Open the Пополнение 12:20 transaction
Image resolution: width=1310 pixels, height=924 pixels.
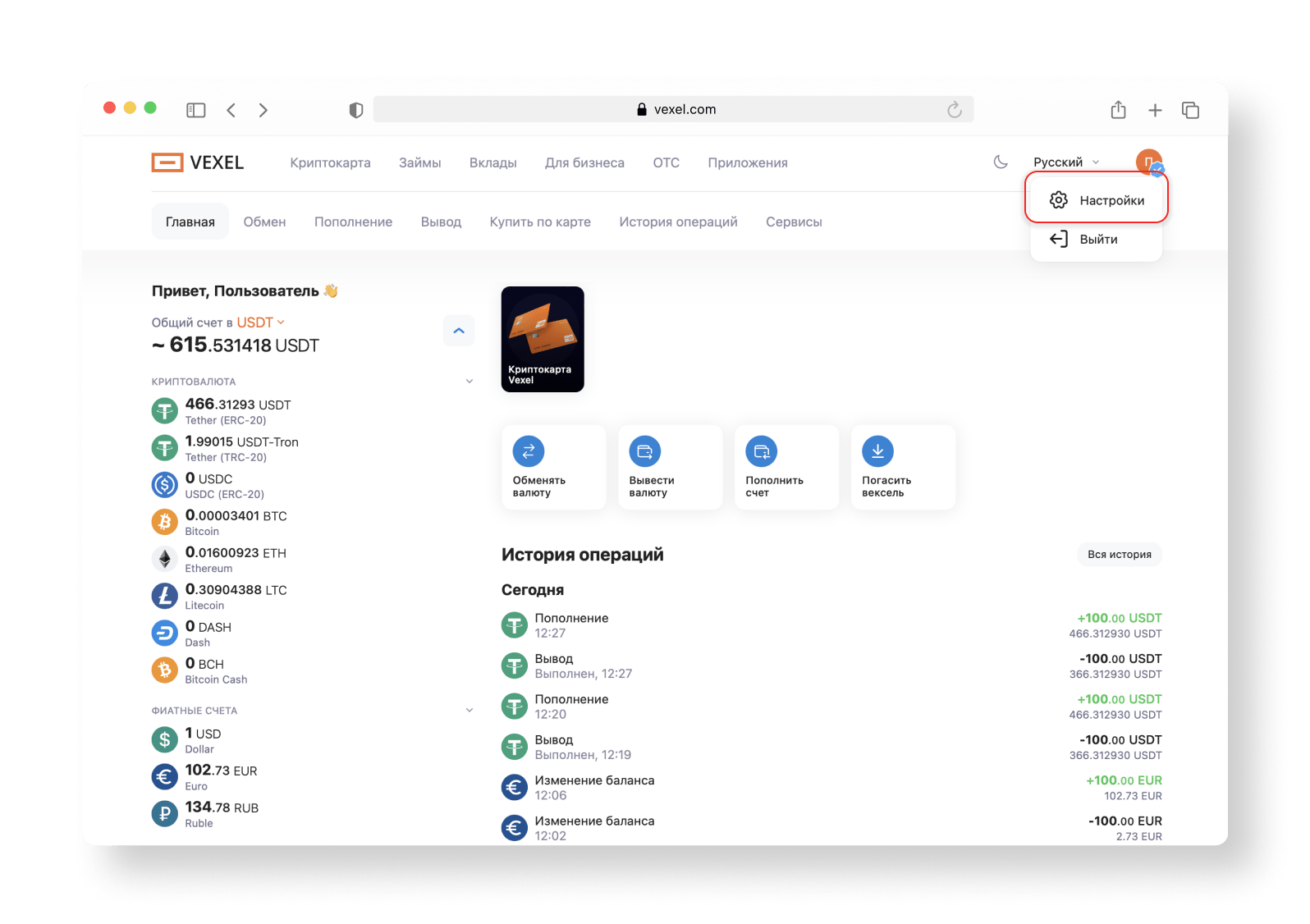(x=831, y=707)
